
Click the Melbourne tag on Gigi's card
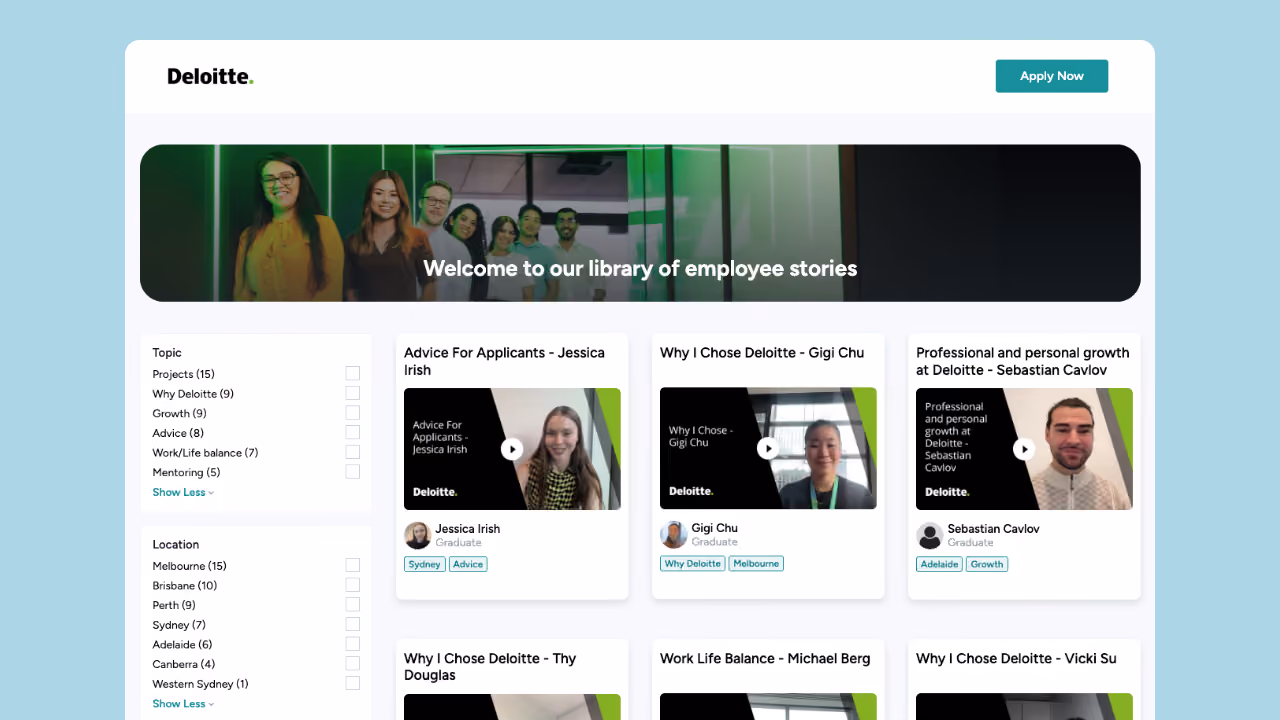pyautogui.click(x=756, y=563)
